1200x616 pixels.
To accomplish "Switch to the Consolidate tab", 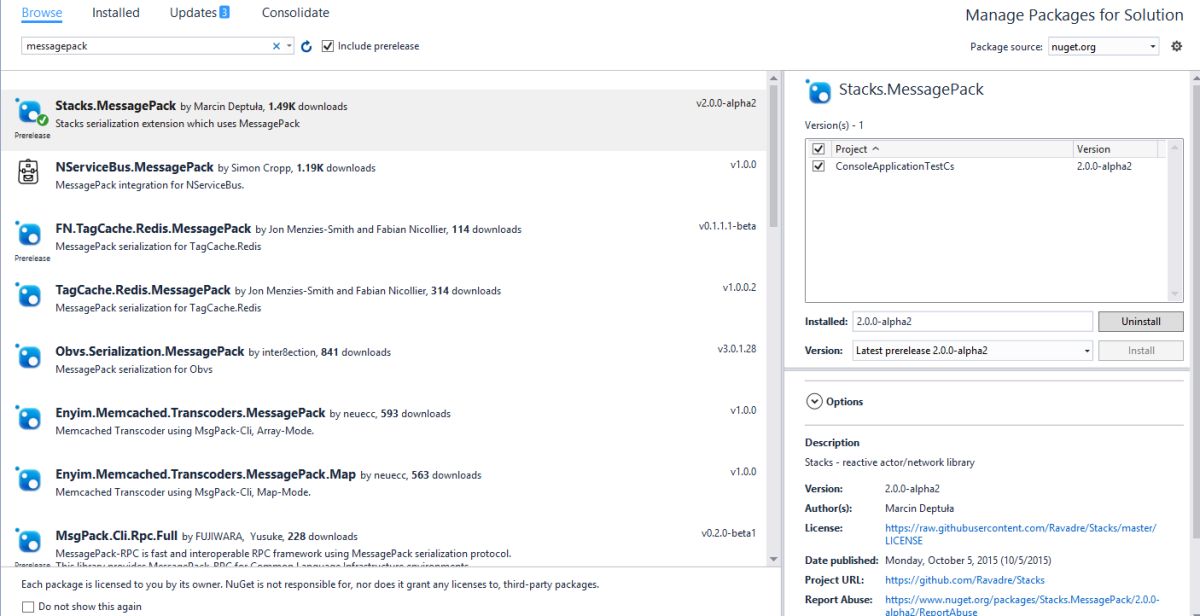I will coord(295,13).
